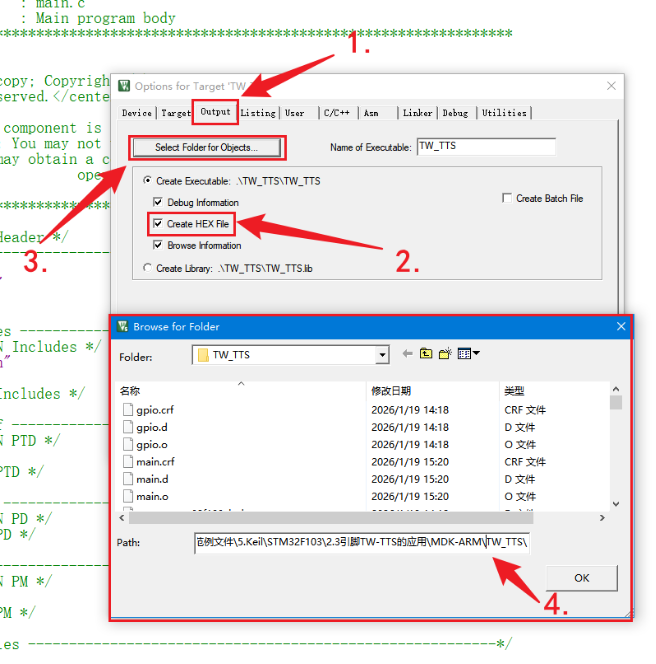Toggle Create HEX File checkbox
This screenshot has width=656, height=664.
click(158, 224)
